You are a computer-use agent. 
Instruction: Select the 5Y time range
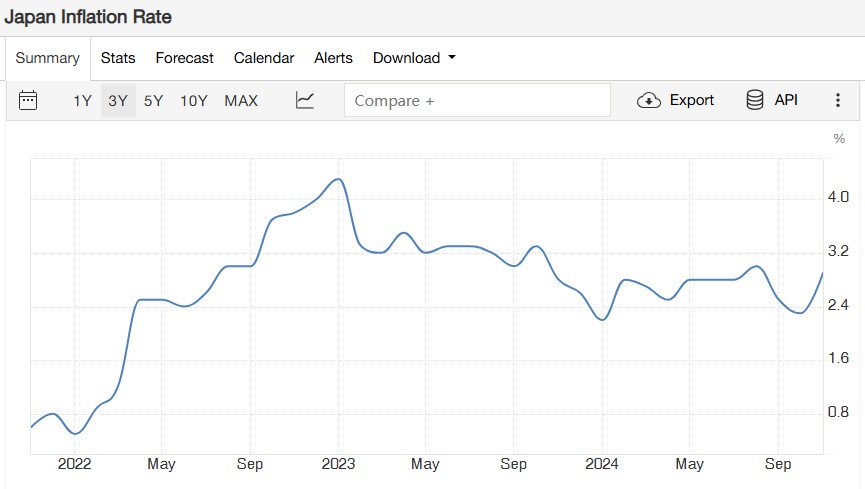(153, 100)
